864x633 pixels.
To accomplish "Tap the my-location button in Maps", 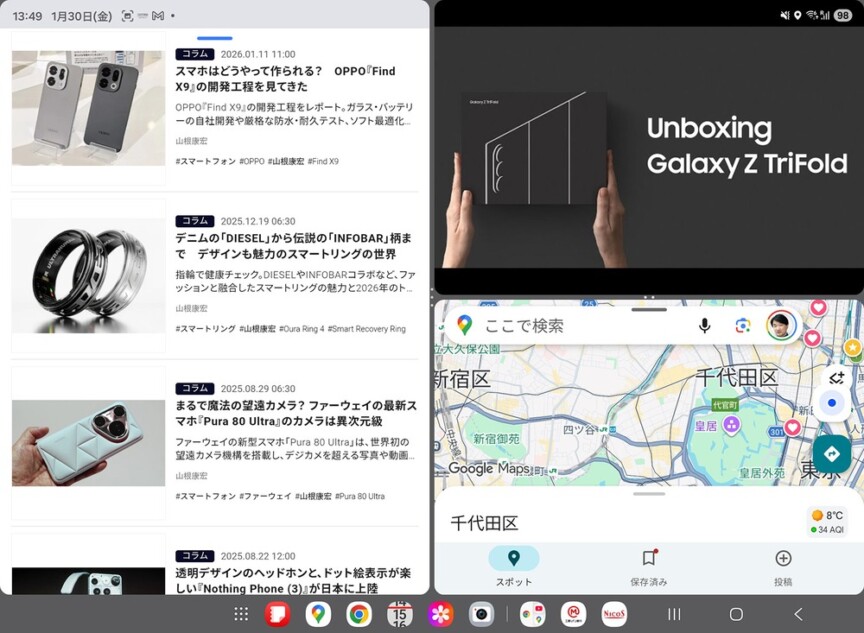I will click(x=832, y=403).
